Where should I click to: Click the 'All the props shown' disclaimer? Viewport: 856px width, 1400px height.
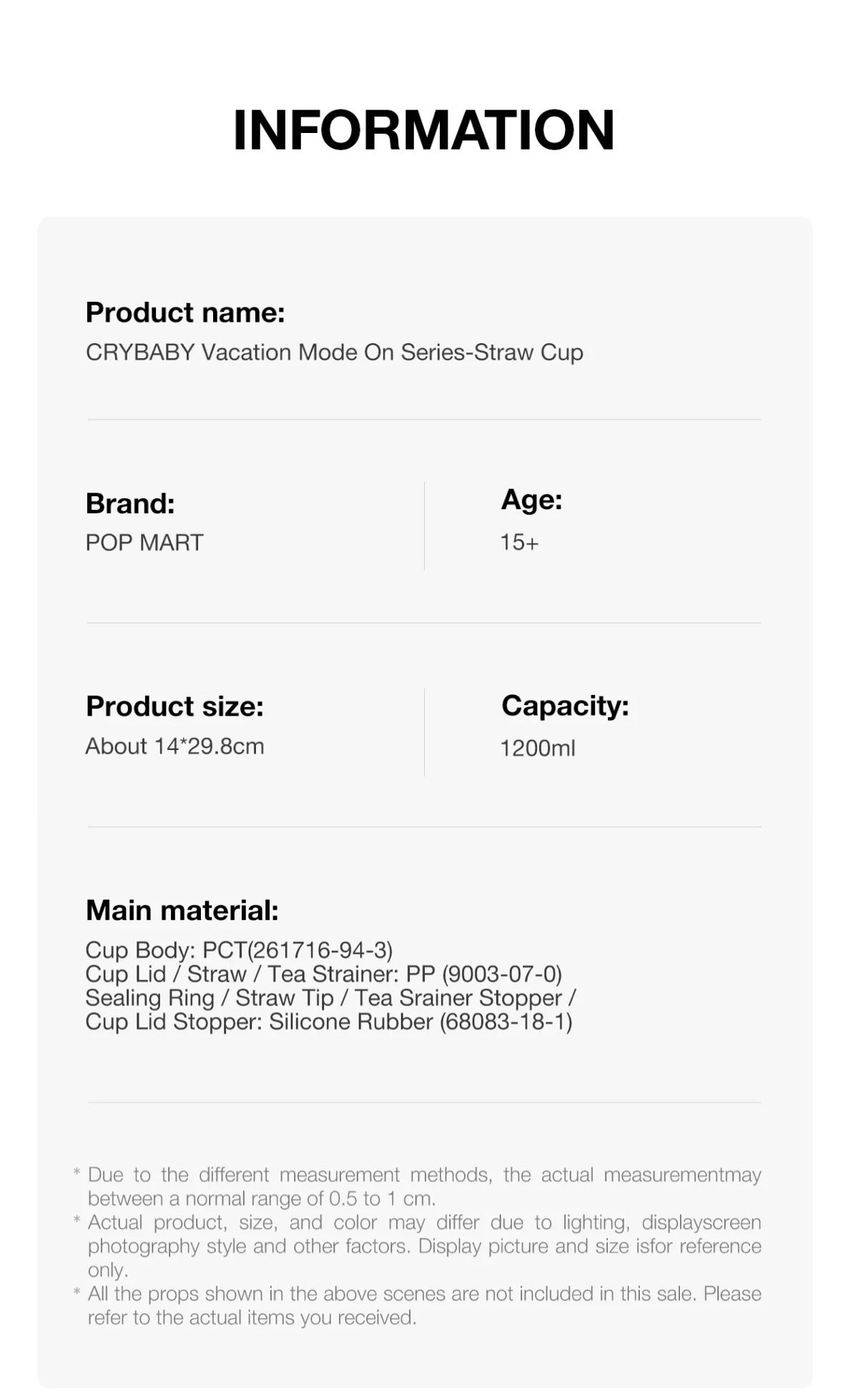[x=424, y=1293]
